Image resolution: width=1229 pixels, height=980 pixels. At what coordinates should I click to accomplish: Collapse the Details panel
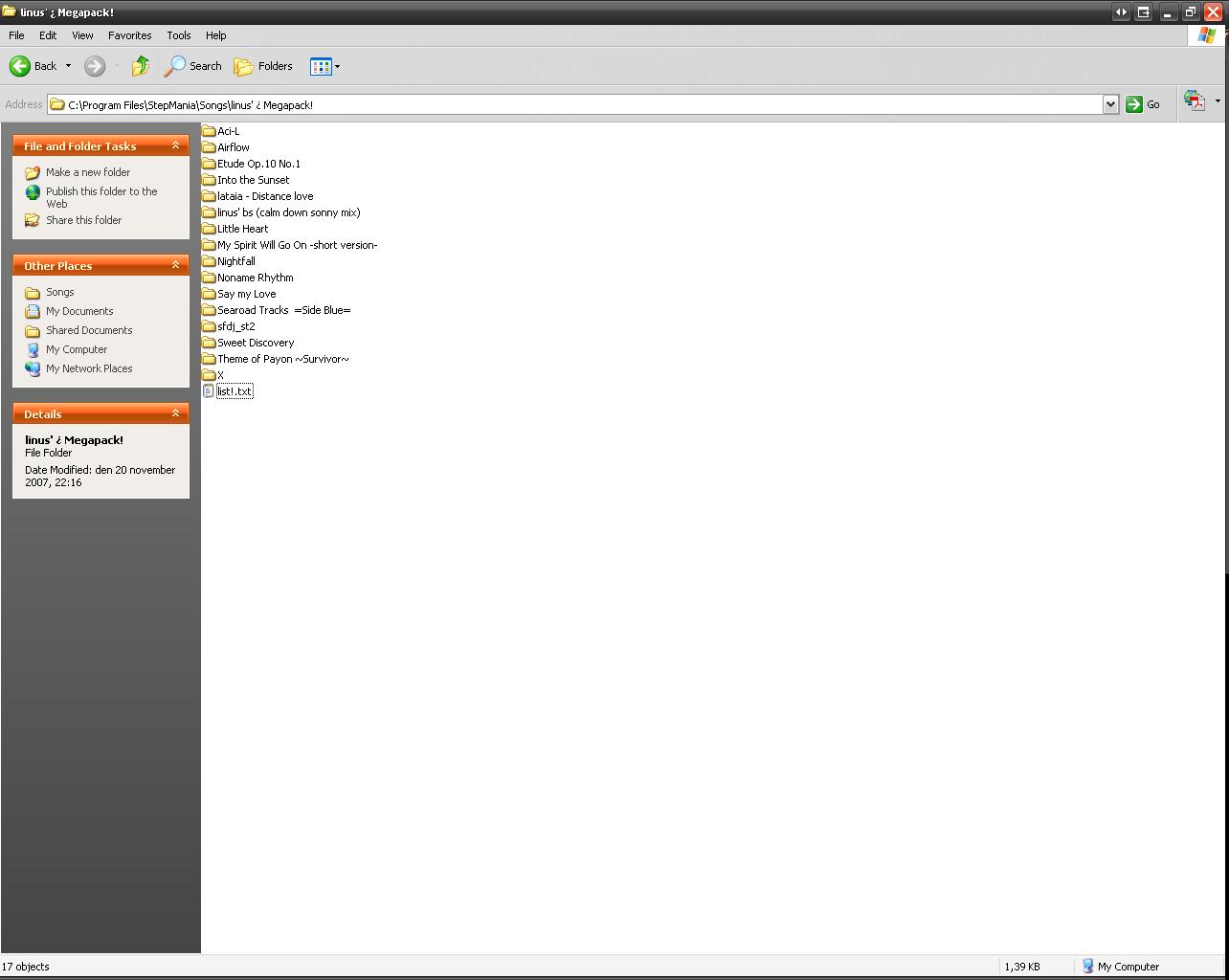175,413
